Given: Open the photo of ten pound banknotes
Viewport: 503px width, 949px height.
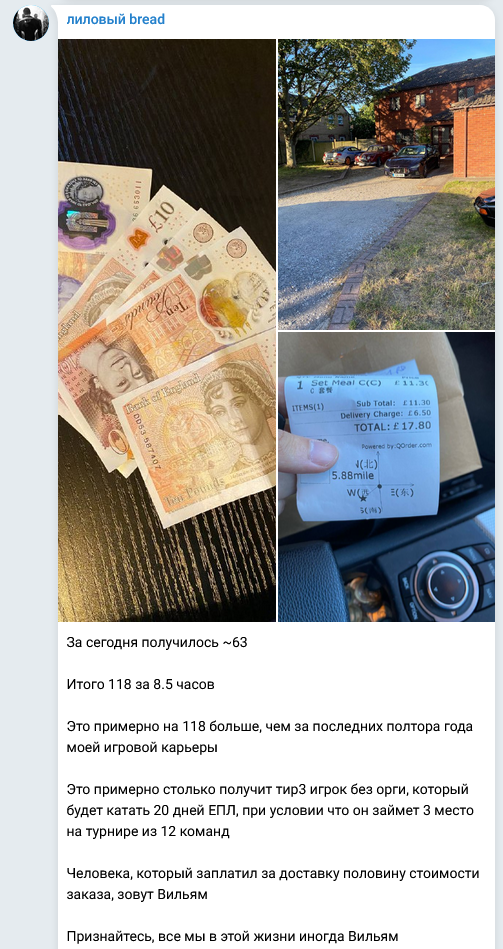Looking at the screenshot, I should [167, 330].
